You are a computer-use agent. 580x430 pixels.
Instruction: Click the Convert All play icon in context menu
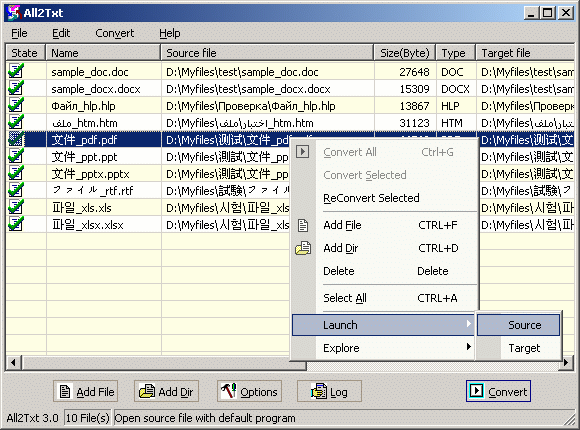pos(303,152)
